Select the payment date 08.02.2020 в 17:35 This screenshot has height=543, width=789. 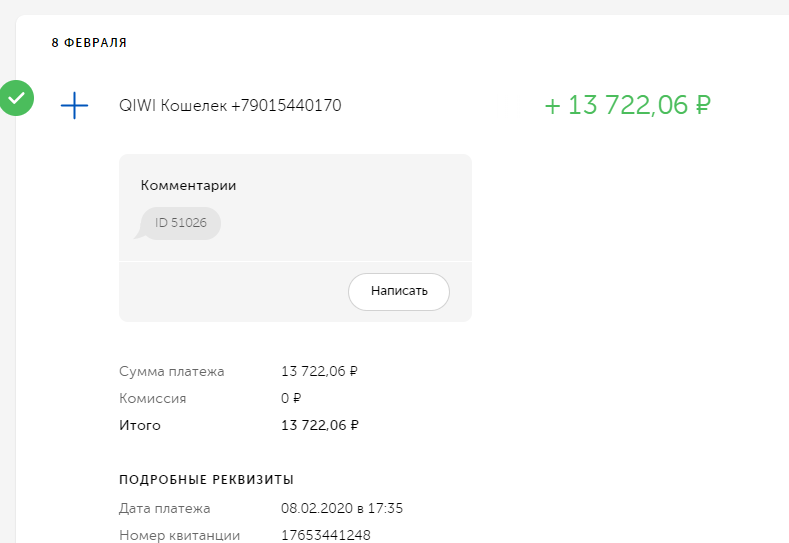[x=341, y=508]
